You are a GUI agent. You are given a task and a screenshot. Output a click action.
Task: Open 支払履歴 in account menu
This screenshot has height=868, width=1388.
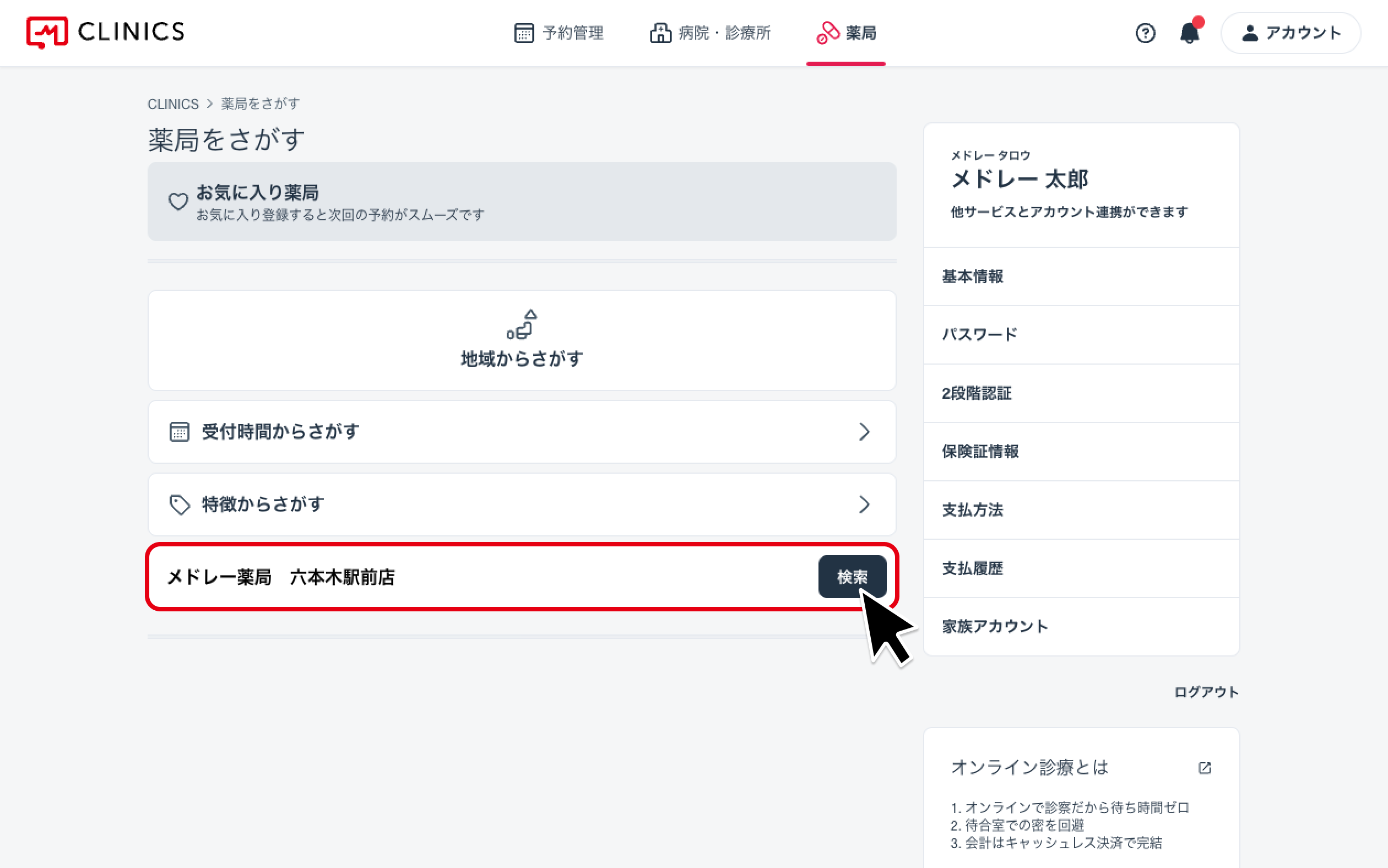click(1081, 568)
